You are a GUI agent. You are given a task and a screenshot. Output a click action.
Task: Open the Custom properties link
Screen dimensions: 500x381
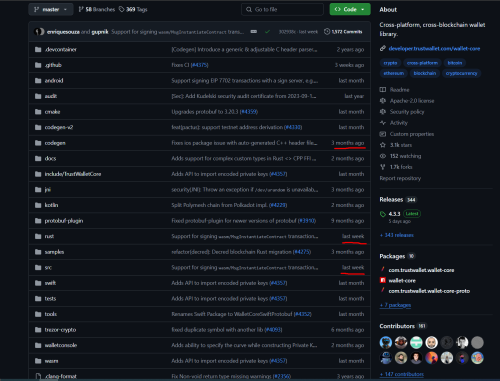(x=412, y=134)
